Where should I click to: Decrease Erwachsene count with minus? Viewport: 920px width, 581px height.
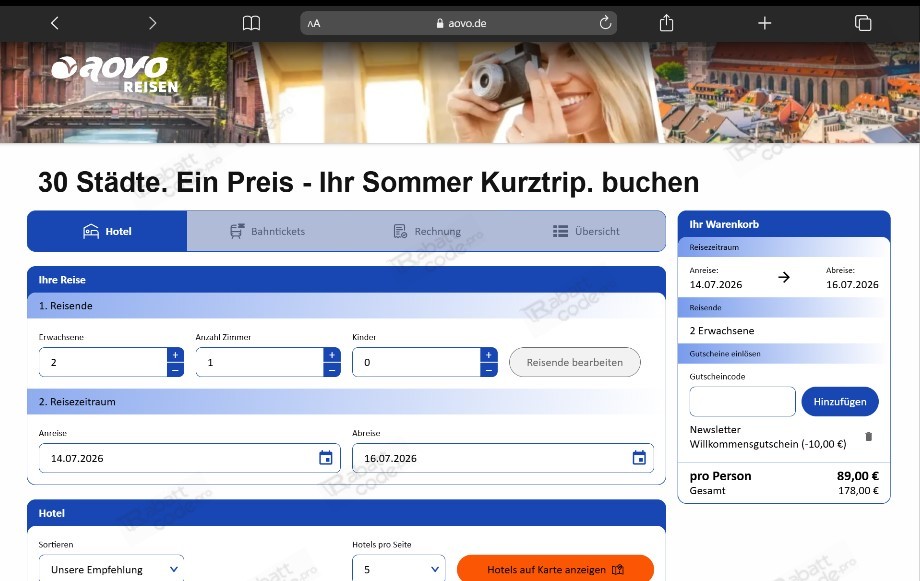(x=175, y=370)
